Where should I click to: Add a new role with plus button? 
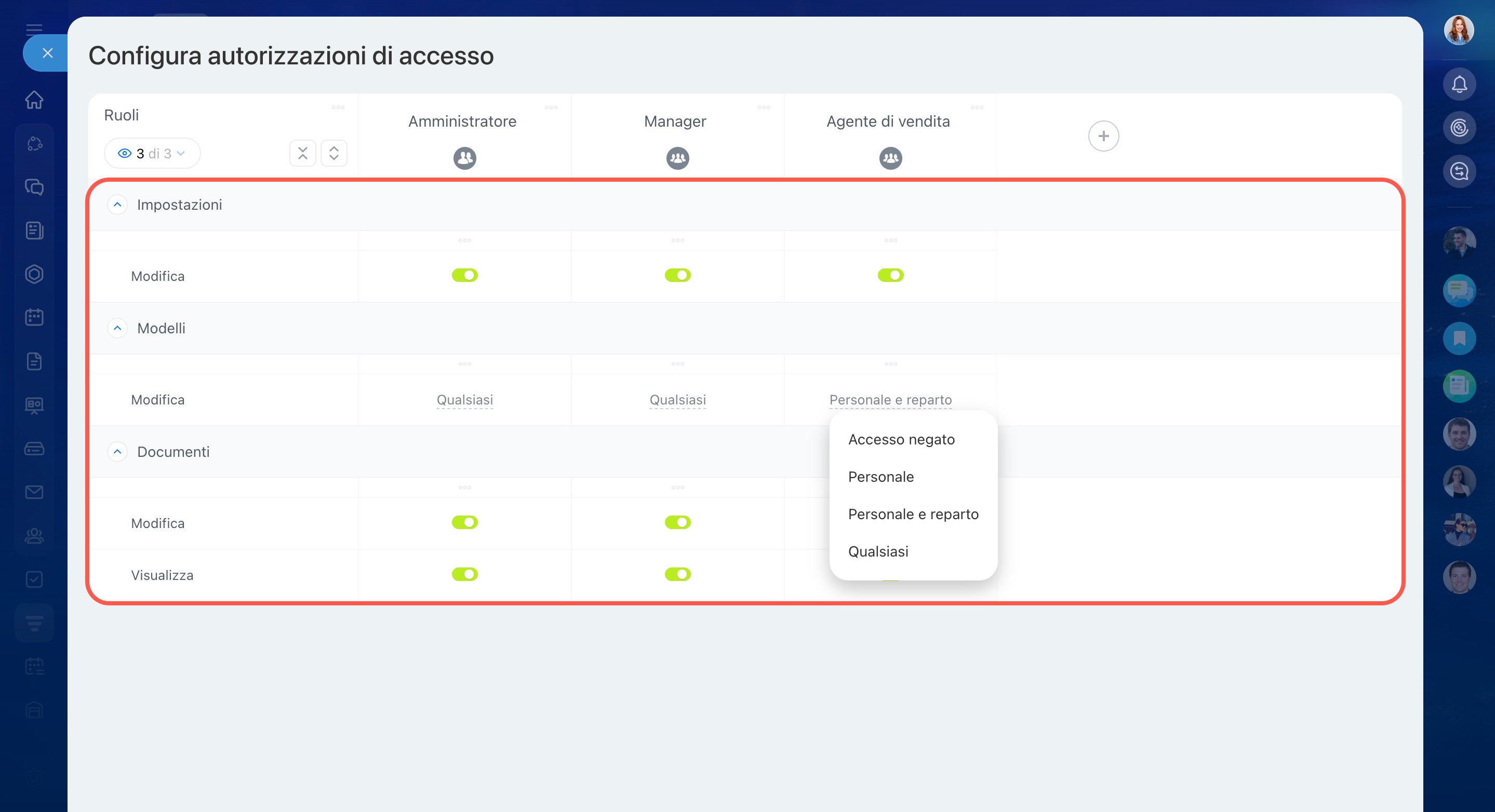(1103, 137)
